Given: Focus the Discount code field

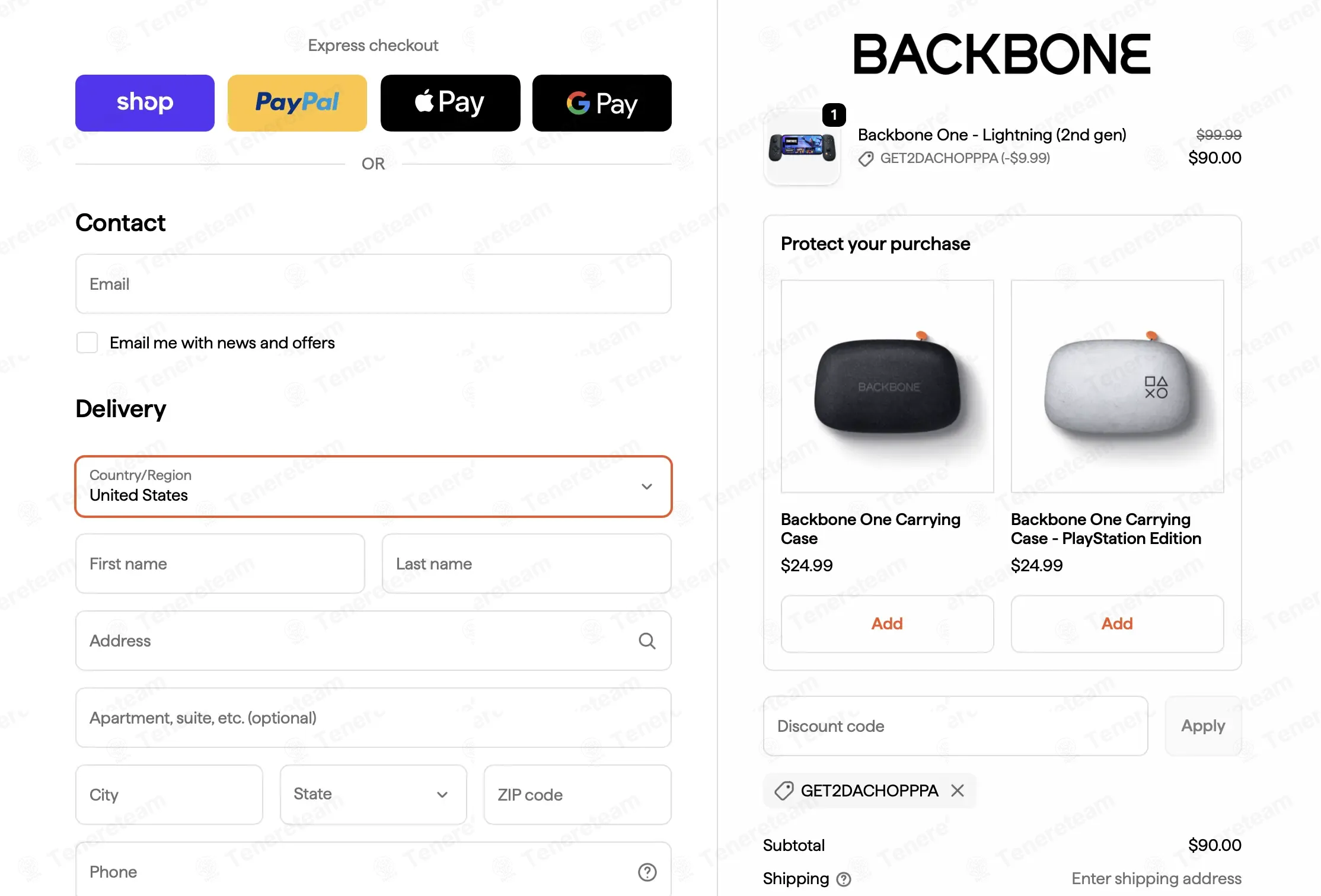Looking at the screenshot, I should tap(955, 726).
